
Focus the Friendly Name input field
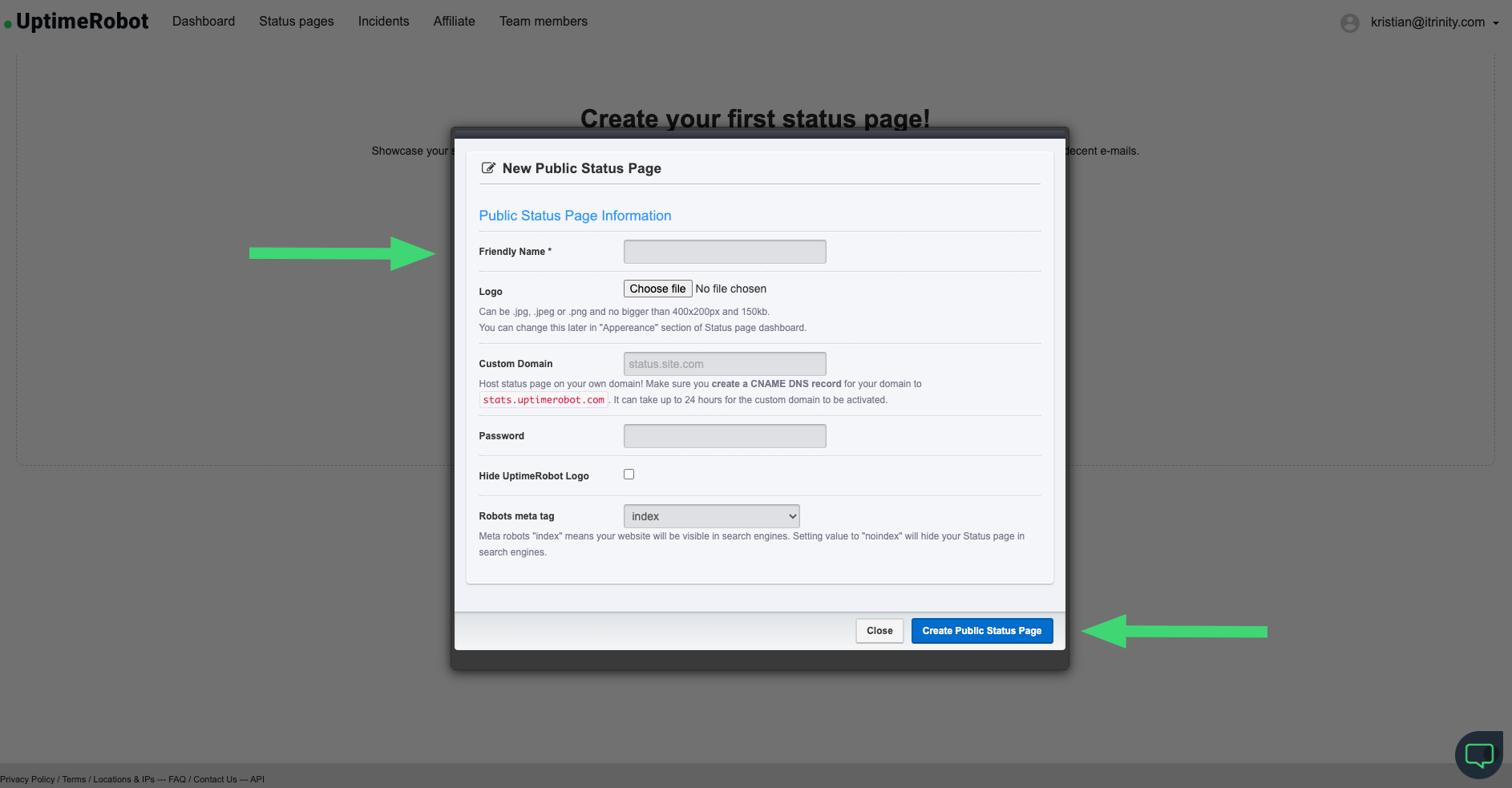point(725,252)
